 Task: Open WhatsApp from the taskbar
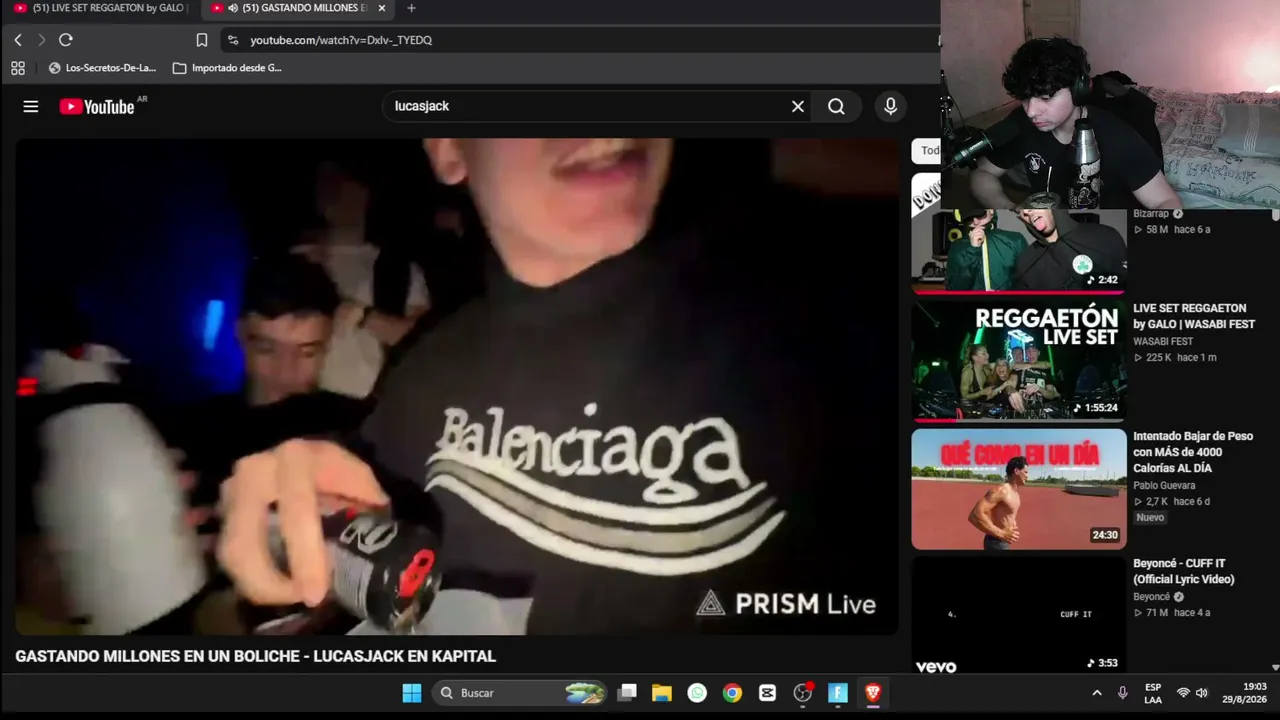point(697,693)
